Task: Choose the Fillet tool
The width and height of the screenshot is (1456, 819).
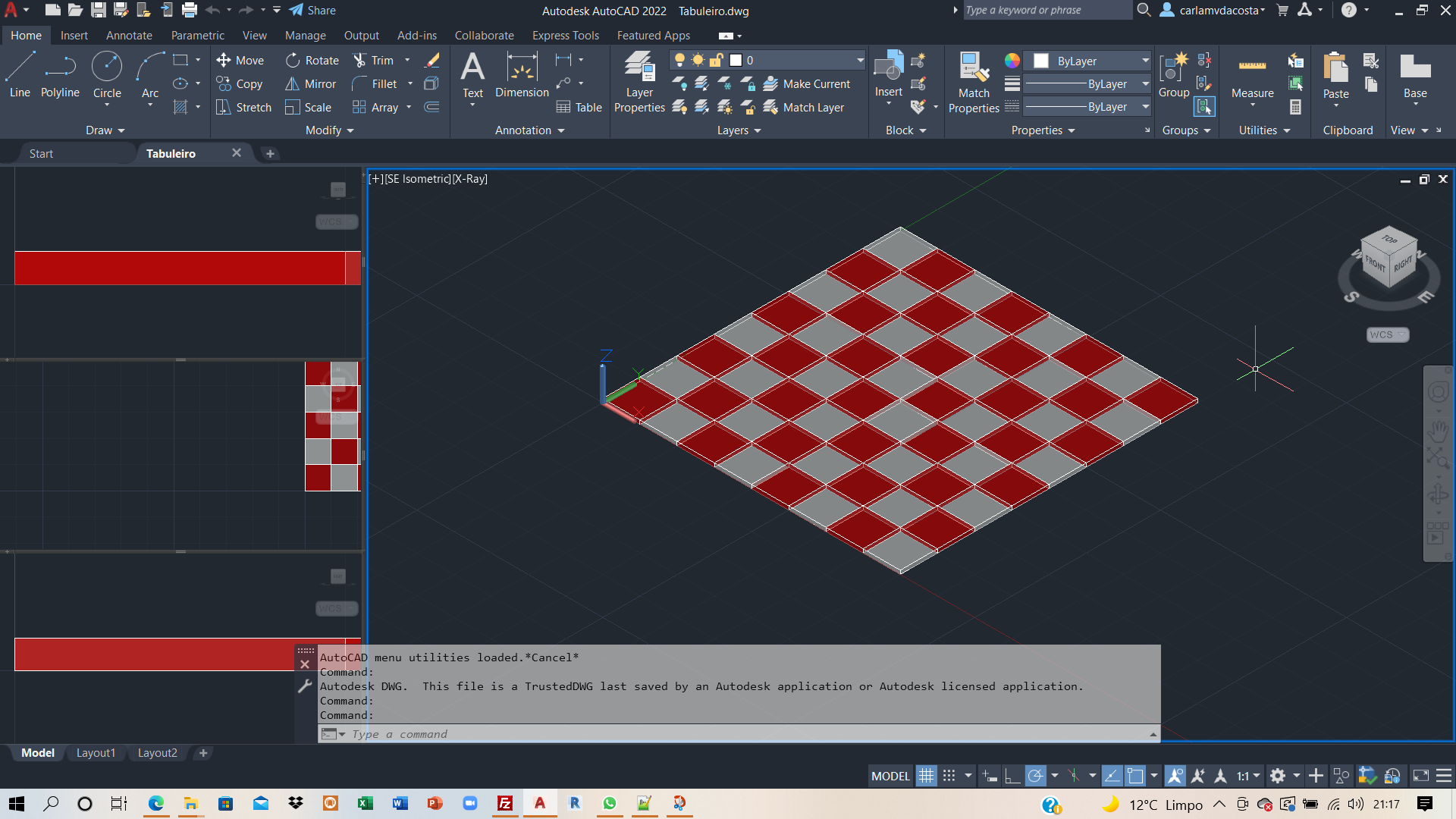Action: [x=375, y=83]
